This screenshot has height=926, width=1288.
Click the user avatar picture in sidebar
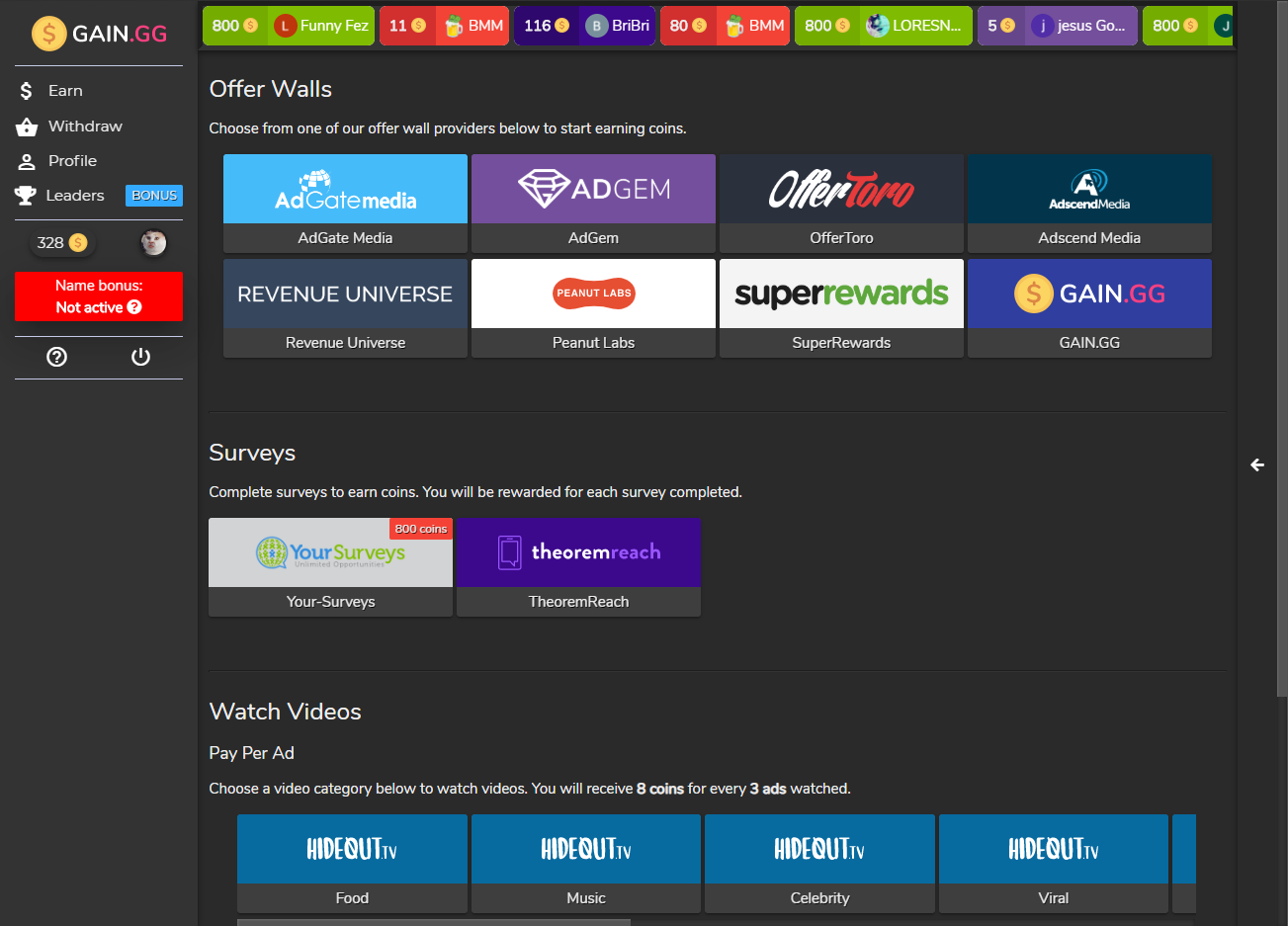[x=153, y=242]
